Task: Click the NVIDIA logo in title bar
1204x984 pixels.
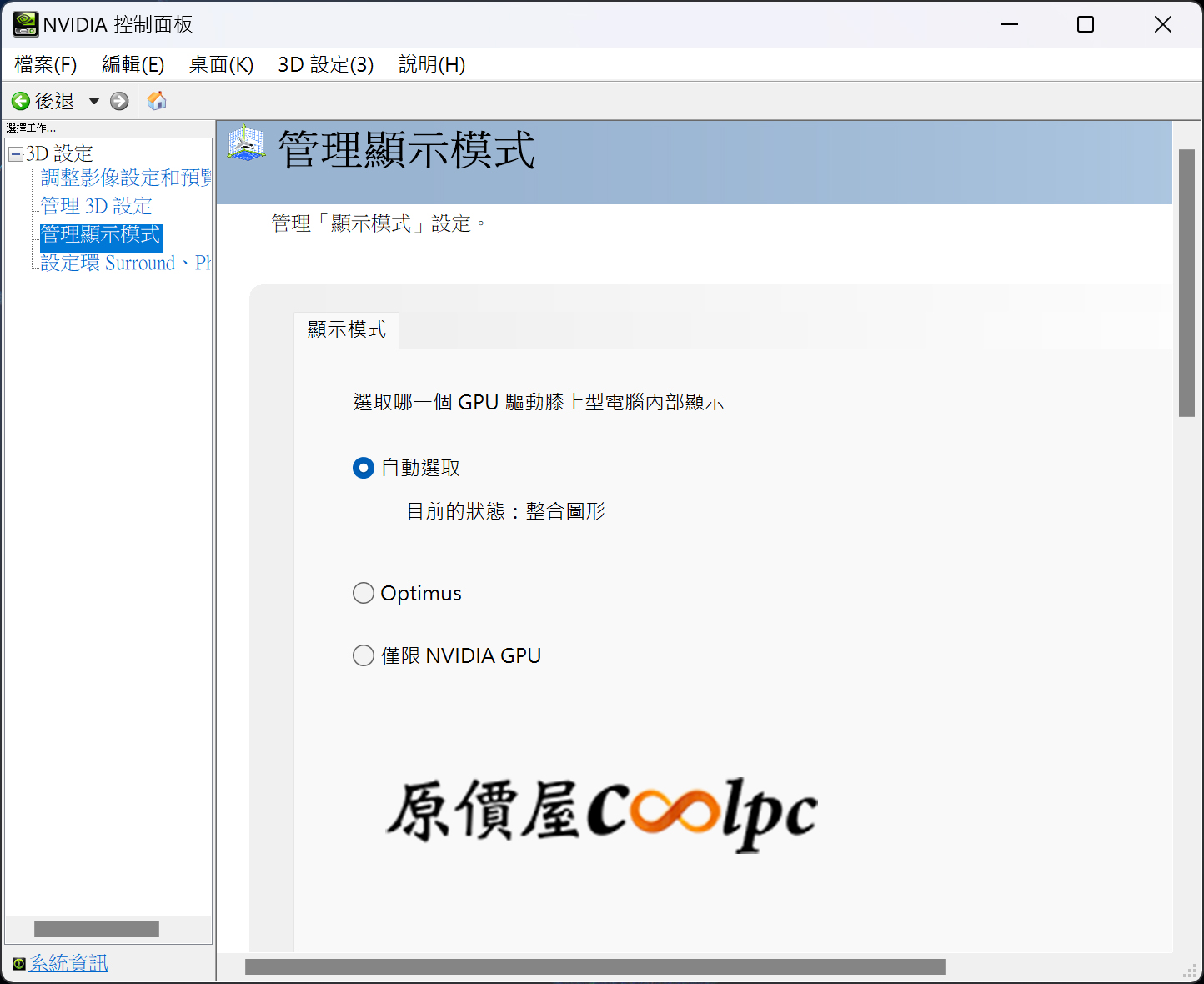Action: coord(25,24)
